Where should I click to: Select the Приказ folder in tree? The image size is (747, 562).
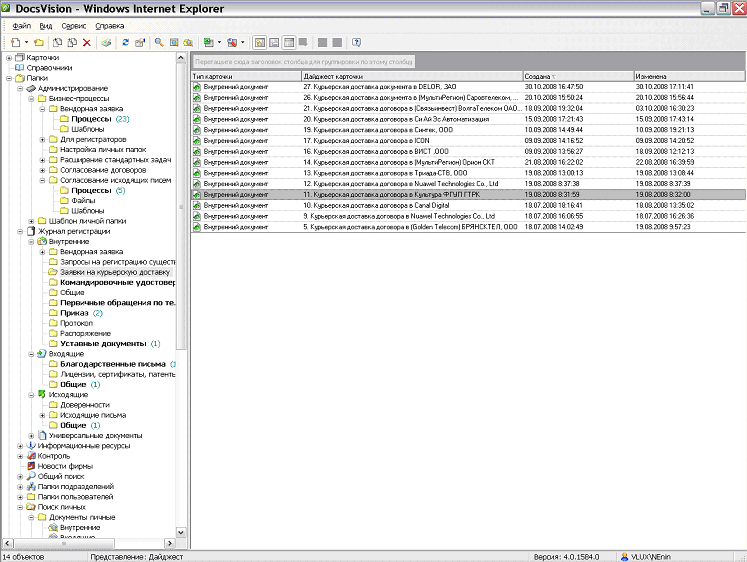(x=74, y=313)
